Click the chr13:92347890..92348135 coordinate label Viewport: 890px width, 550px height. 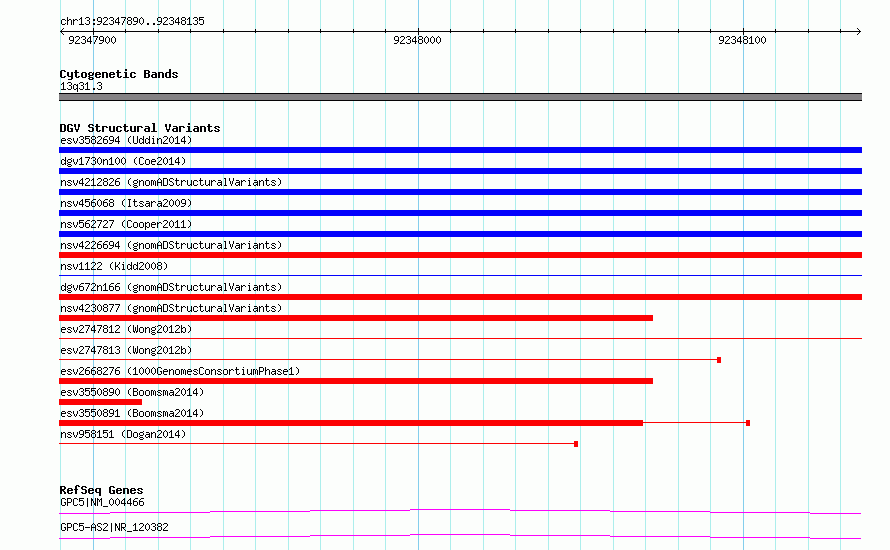click(x=132, y=21)
